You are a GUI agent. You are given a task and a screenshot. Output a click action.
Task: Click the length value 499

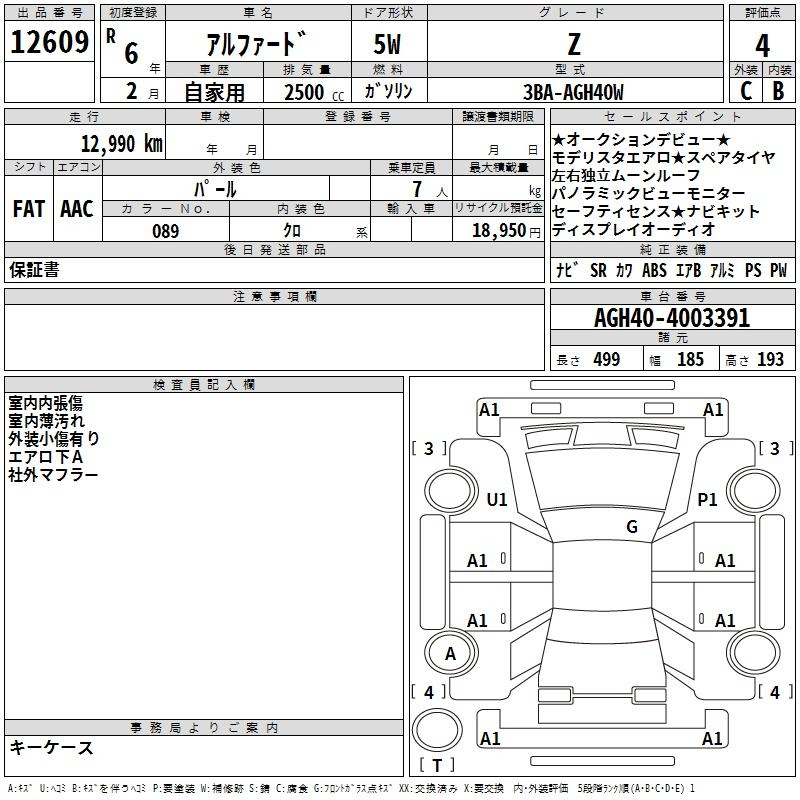[607, 359]
